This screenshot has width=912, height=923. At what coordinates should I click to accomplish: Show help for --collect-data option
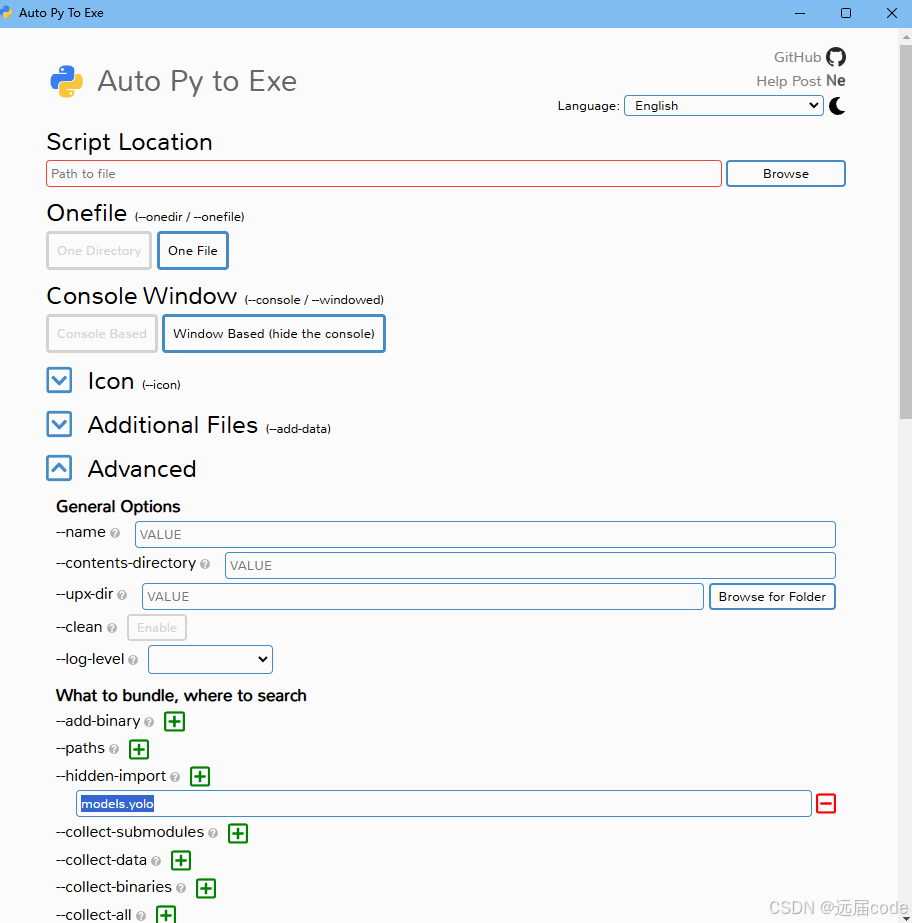coord(155,861)
